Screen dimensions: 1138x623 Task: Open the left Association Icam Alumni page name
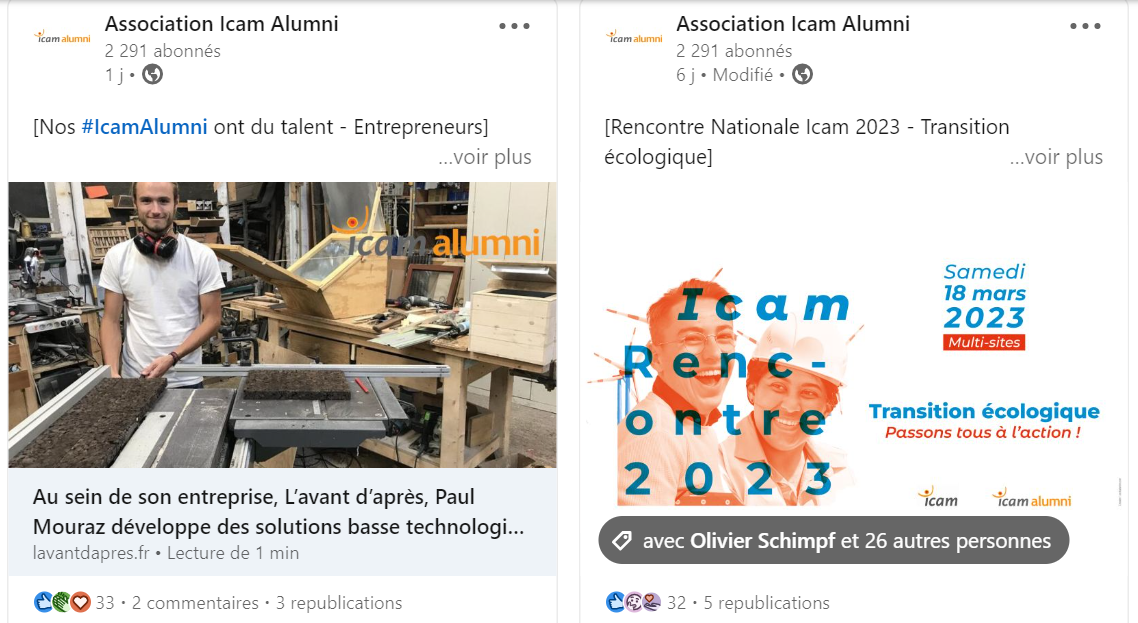point(221,24)
